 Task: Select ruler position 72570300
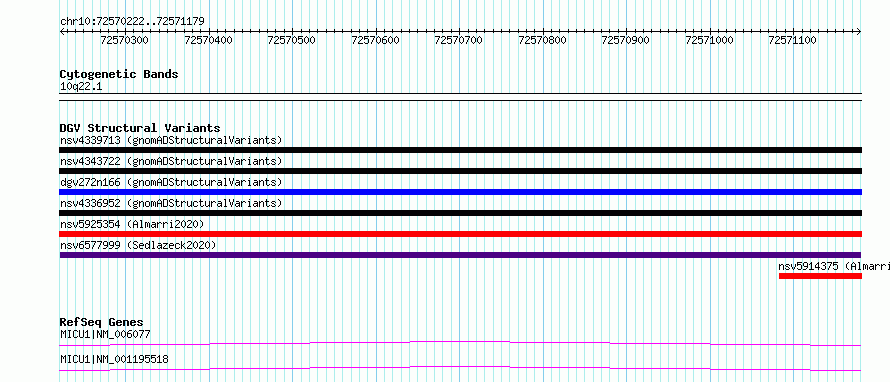point(124,40)
